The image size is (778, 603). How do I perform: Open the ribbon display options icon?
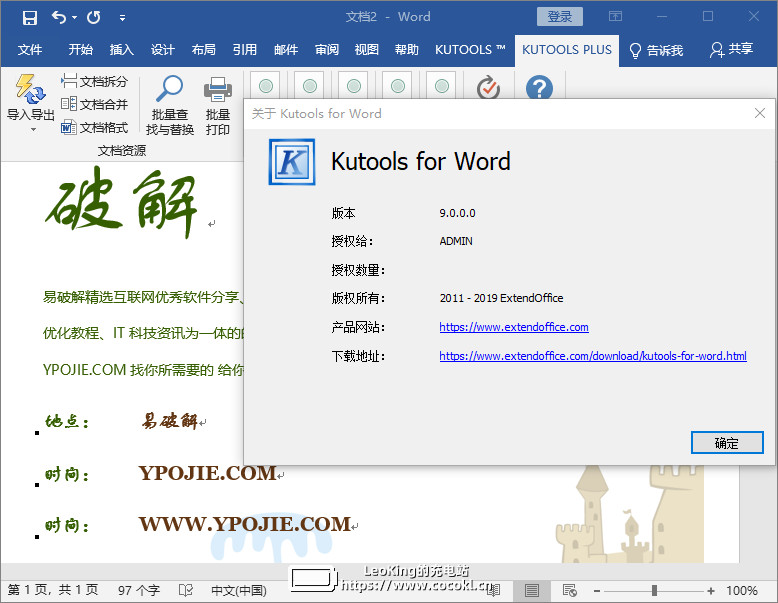click(615, 17)
